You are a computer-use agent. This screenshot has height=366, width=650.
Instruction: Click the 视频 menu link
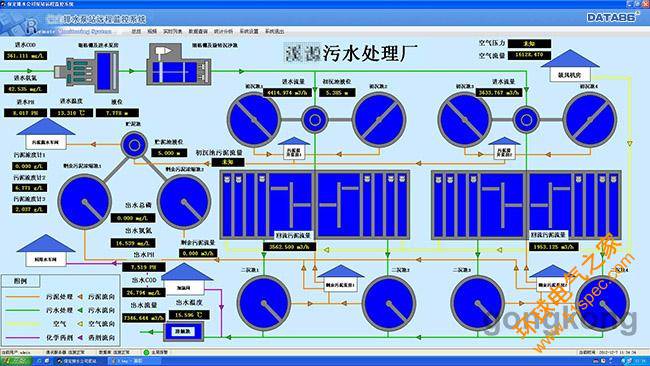(x=152, y=32)
